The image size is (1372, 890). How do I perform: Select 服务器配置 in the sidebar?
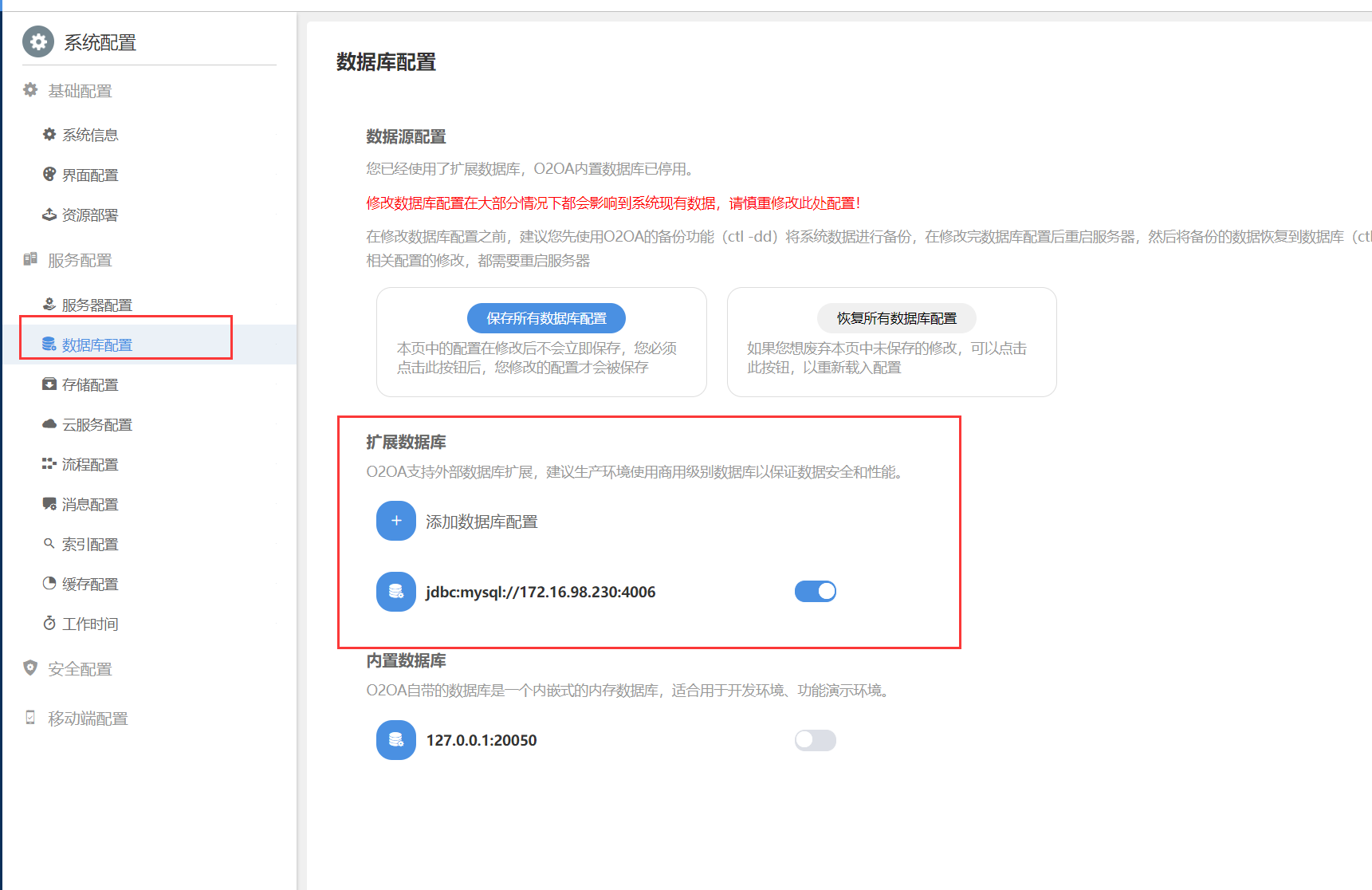pos(97,305)
